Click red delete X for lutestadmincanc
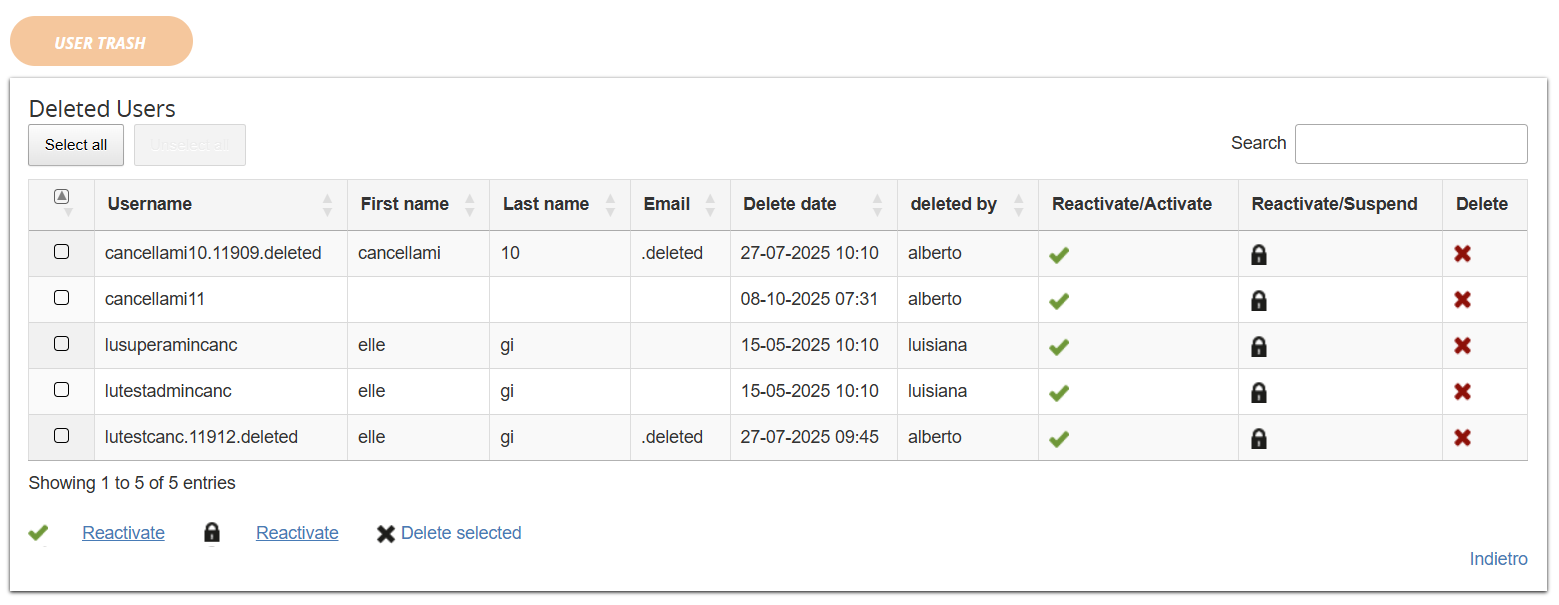Image resolution: width=1559 pixels, height=605 pixels. 1462,391
